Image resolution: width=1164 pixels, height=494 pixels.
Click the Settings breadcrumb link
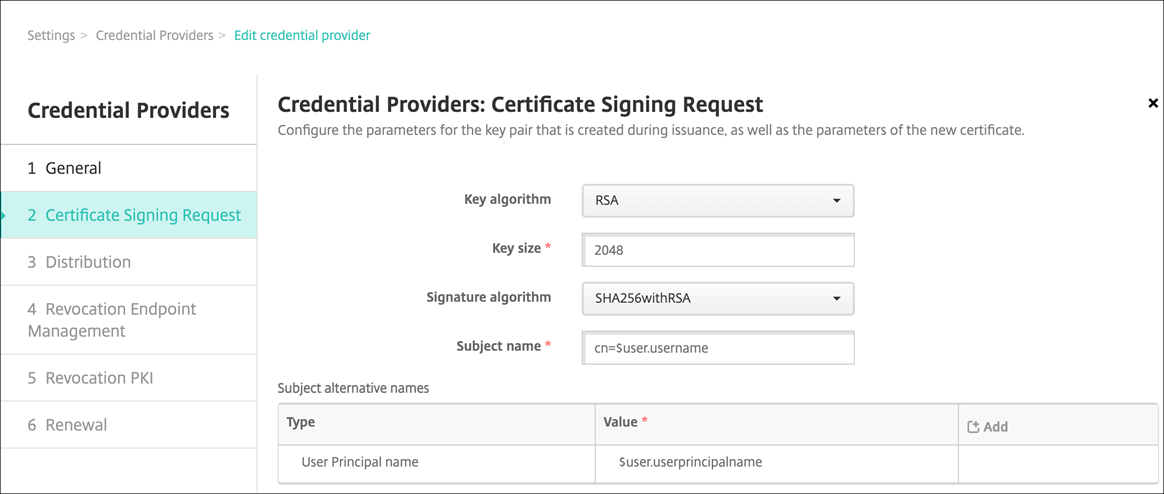click(51, 35)
